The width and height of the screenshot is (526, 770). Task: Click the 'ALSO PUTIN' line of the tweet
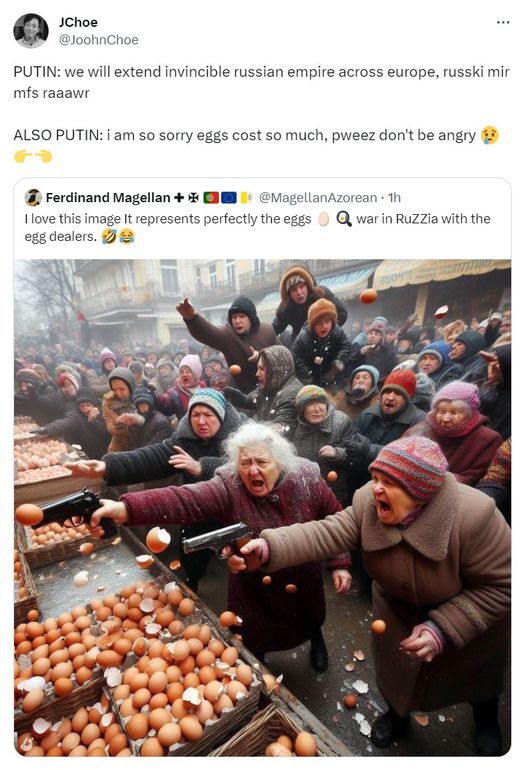click(x=256, y=135)
